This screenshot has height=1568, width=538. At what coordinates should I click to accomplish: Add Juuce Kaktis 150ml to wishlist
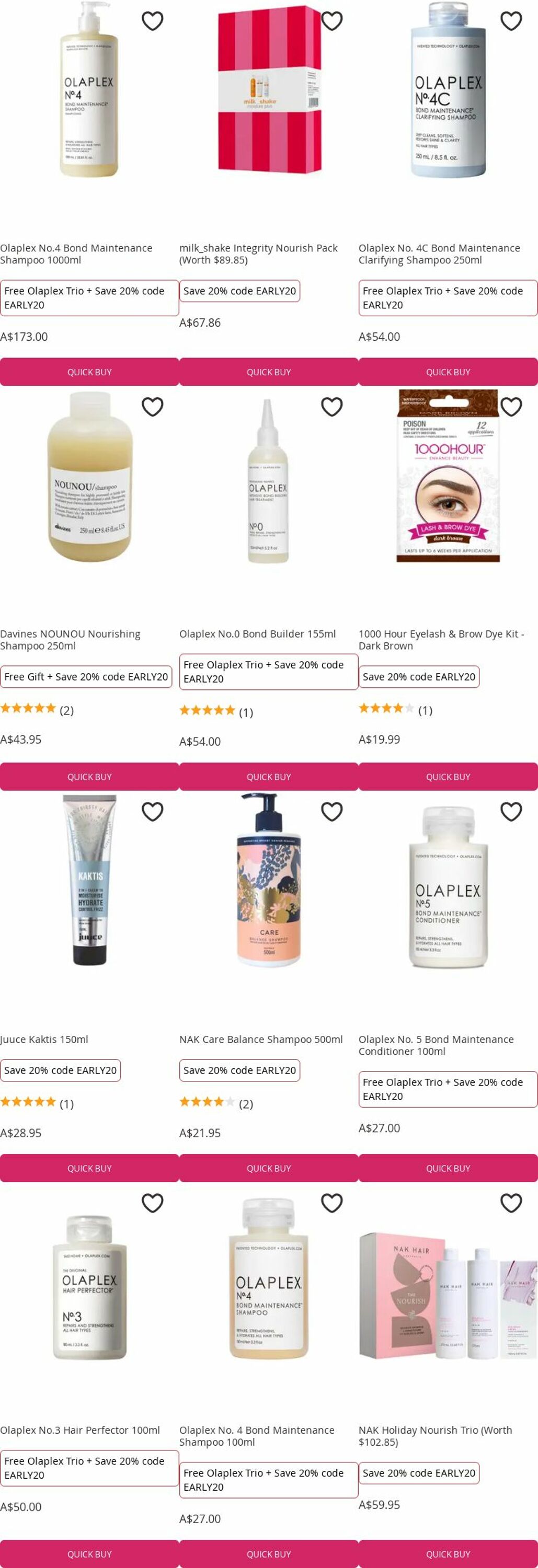(152, 811)
